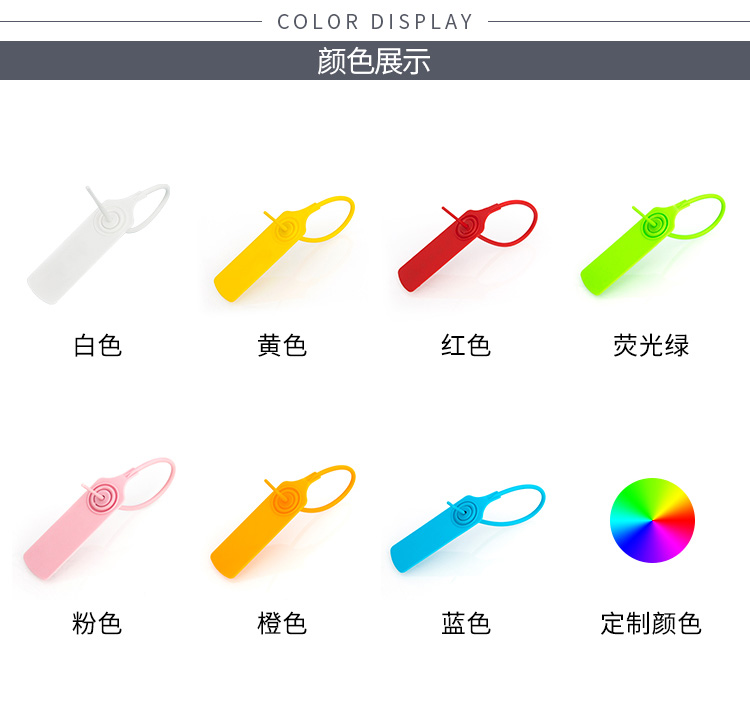Click the 黄色 label

[282, 346]
